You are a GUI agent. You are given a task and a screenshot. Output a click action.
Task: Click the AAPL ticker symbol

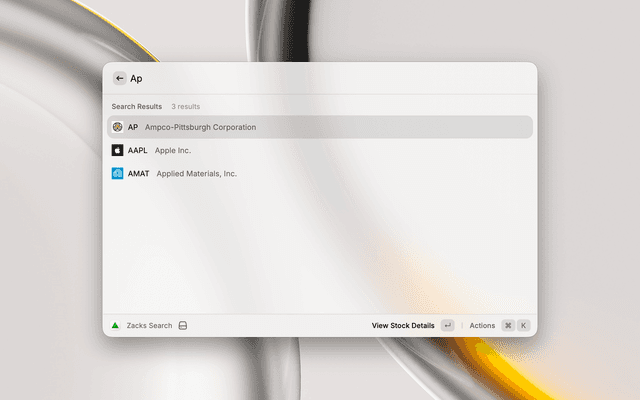tap(138, 150)
